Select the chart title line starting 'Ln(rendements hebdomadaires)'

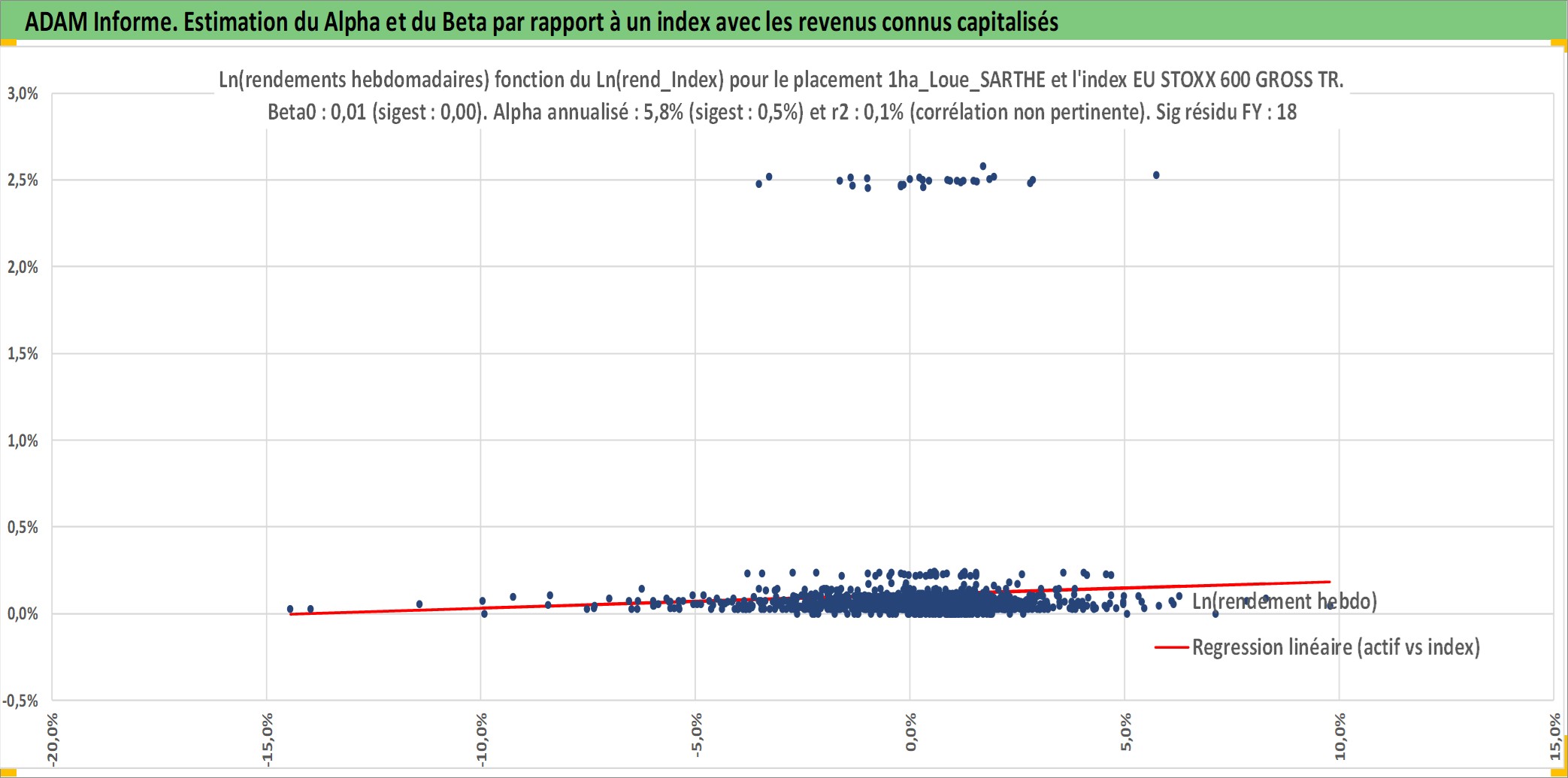(781, 80)
